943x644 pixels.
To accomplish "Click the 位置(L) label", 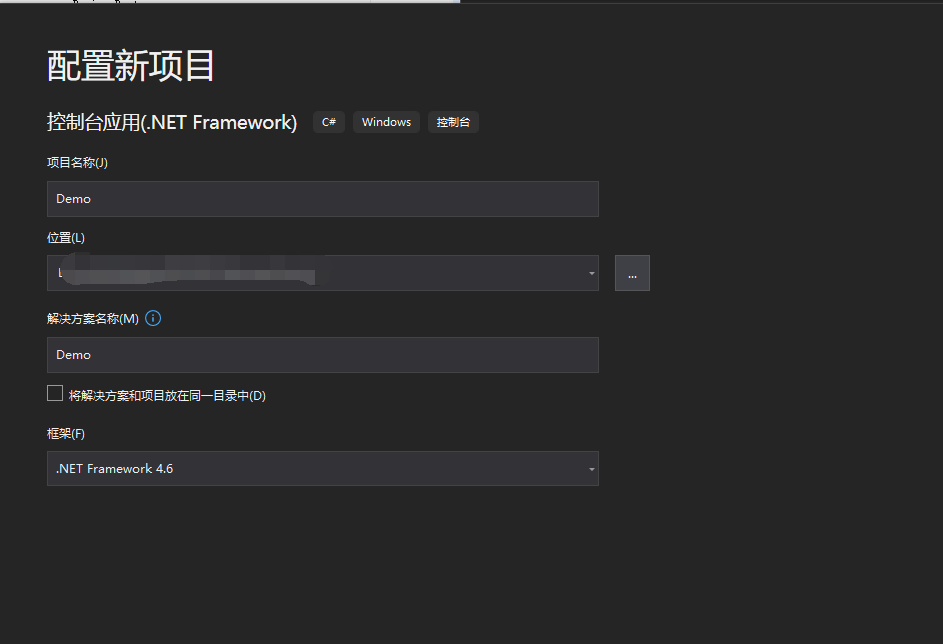I will 66,238.
